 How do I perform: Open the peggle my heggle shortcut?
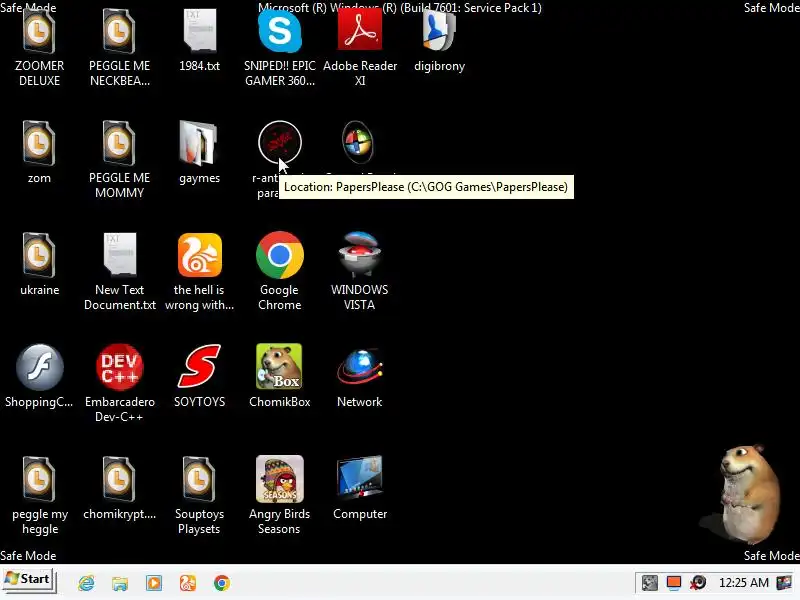[x=39, y=479]
